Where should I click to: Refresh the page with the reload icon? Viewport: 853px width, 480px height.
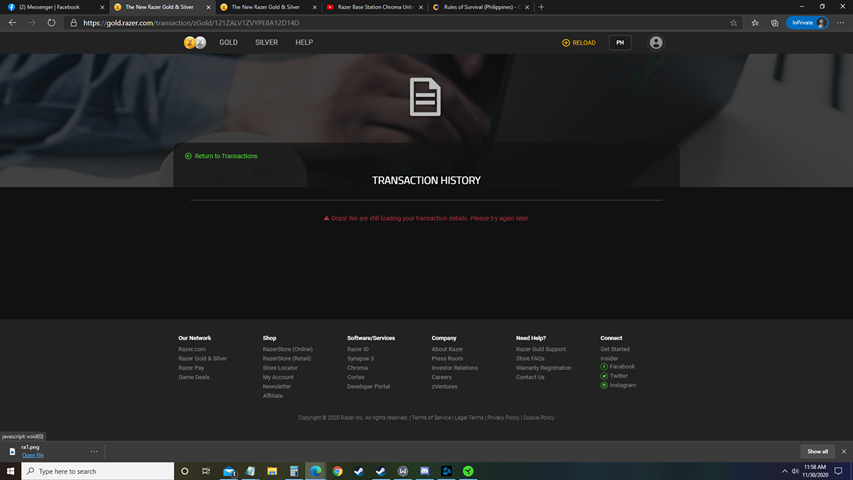[x=51, y=23]
